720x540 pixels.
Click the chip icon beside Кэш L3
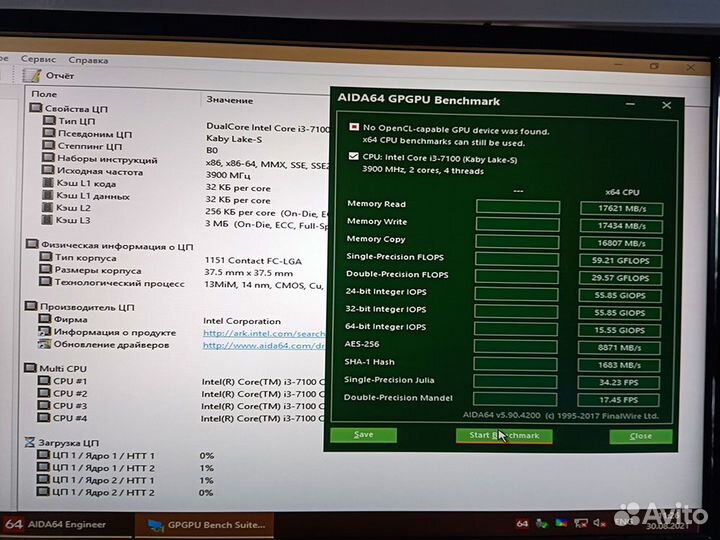tap(47, 219)
